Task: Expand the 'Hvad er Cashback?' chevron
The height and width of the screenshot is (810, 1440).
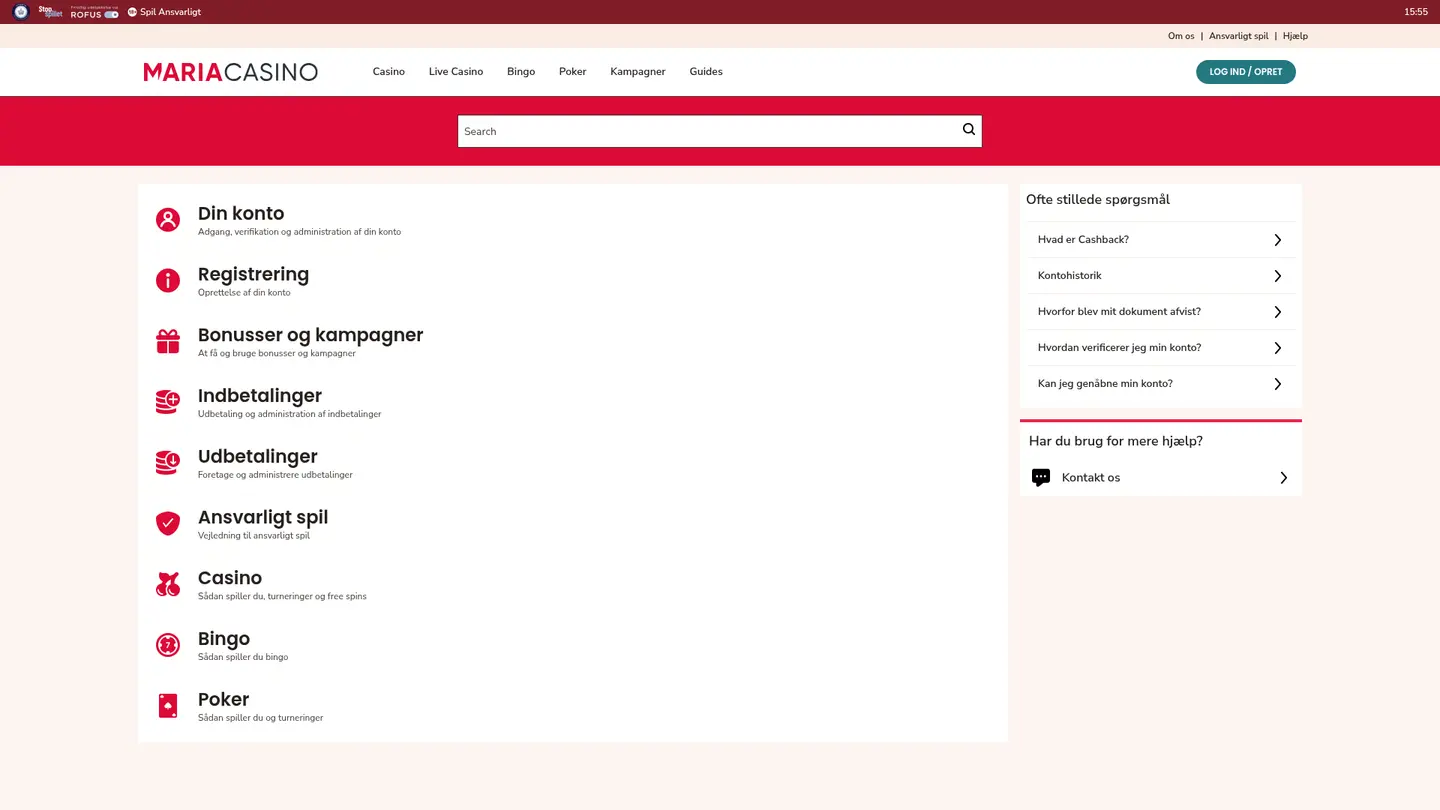Action: pyautogui.click(x=1277, y=240)
